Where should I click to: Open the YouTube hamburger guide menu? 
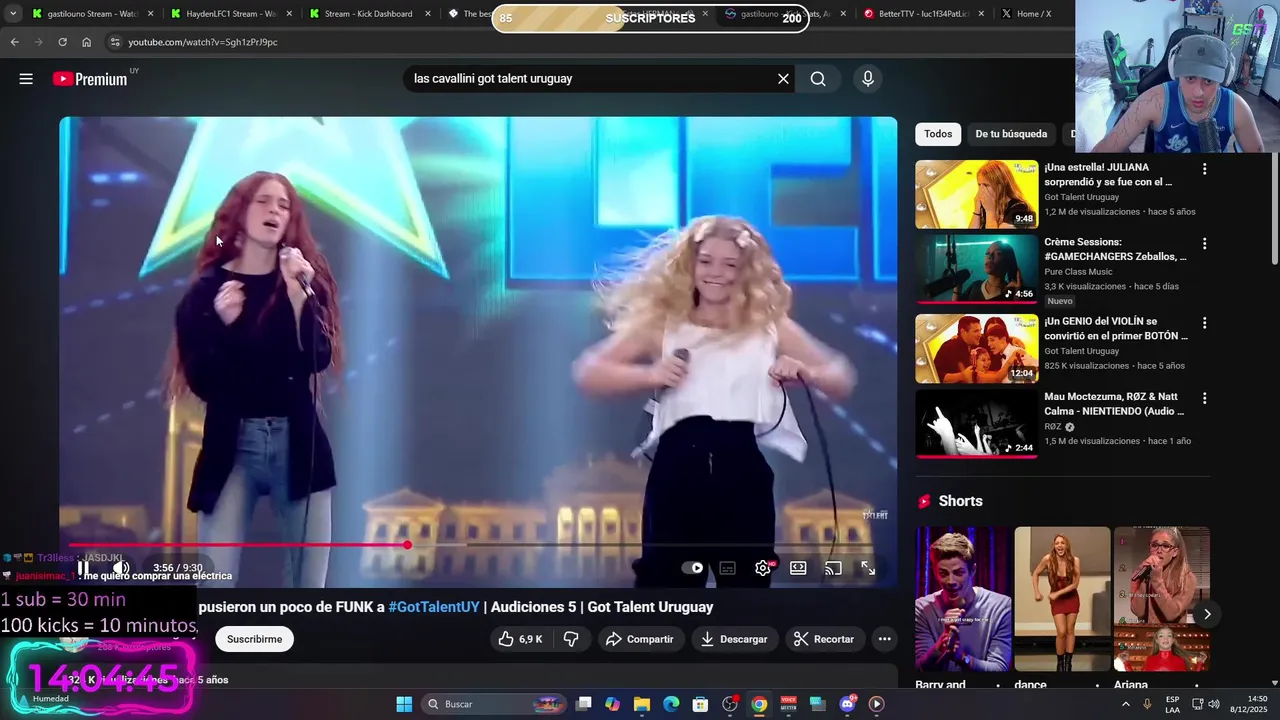pos(26,79)
